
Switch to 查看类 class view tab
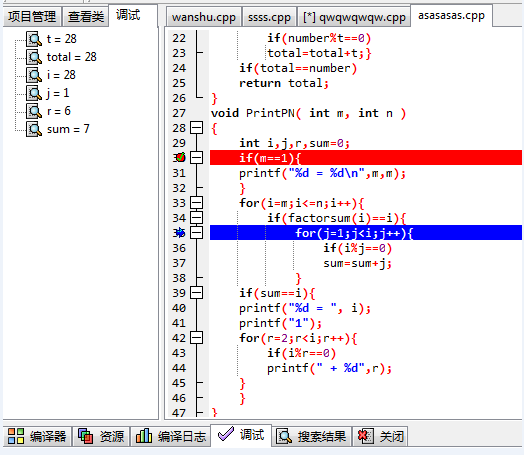[x=86, y=16]
